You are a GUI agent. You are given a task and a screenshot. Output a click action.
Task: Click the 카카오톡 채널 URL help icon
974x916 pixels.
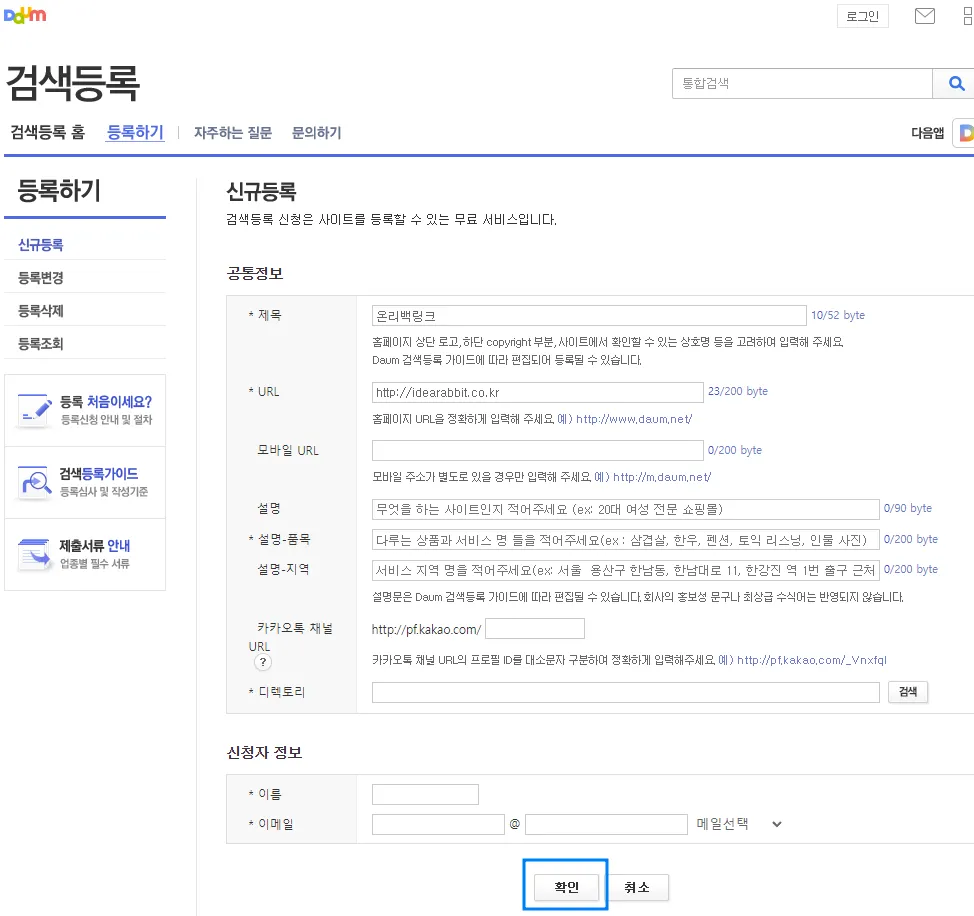[263, 662]
